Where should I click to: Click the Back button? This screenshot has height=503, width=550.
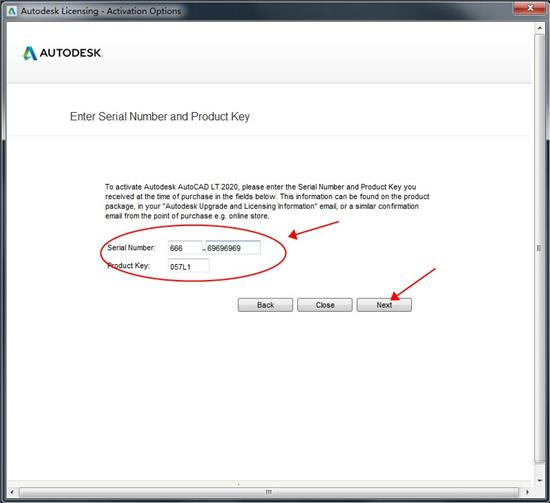coord(265,305)
